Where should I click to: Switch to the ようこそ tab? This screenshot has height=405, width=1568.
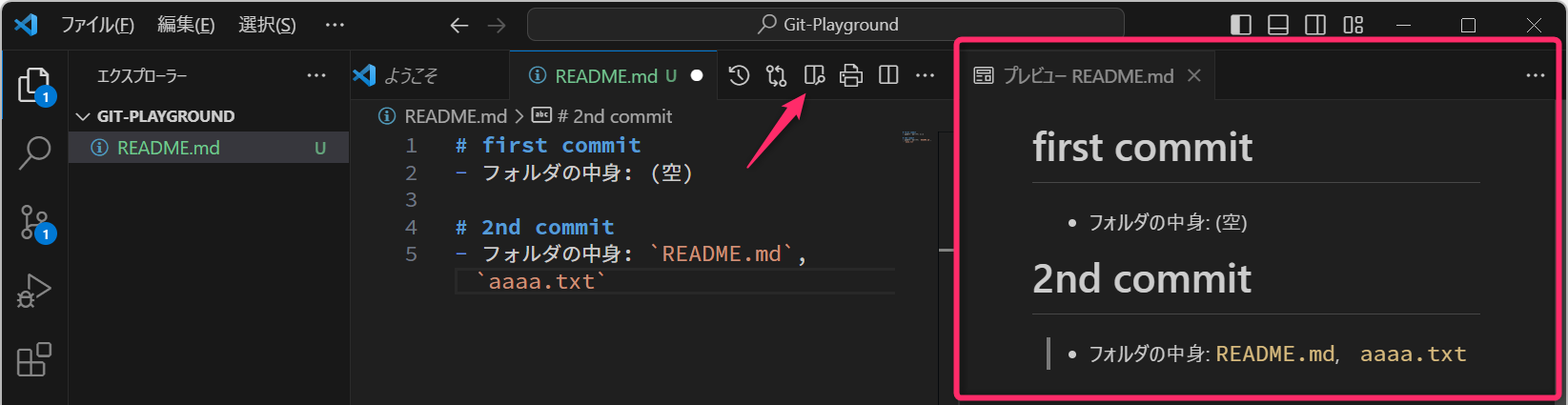point(410,75)
